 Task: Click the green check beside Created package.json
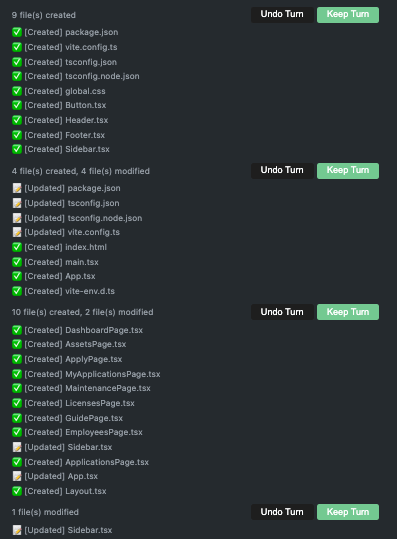tap(17, 32)
